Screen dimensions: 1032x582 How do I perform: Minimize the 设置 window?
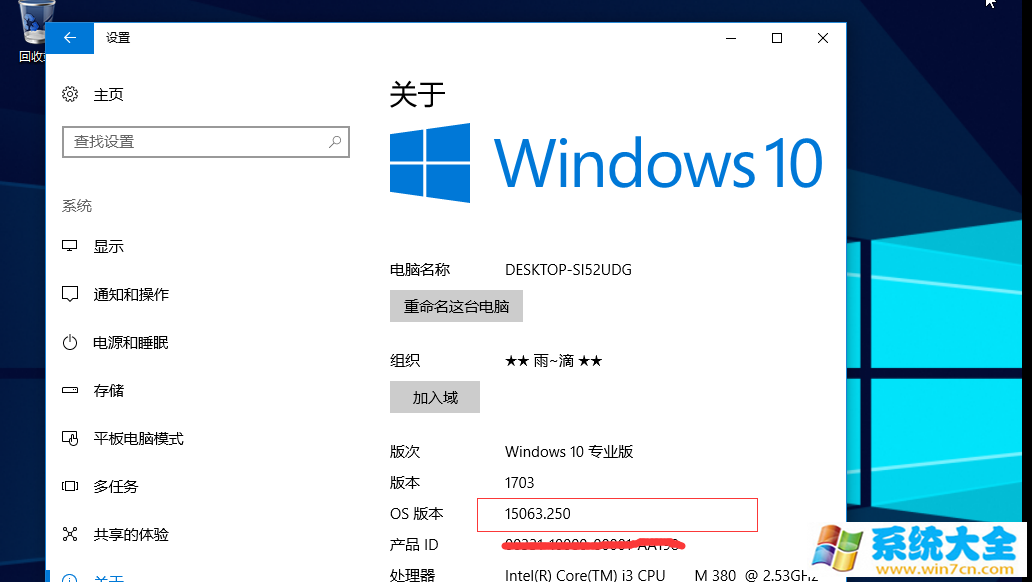731,38
